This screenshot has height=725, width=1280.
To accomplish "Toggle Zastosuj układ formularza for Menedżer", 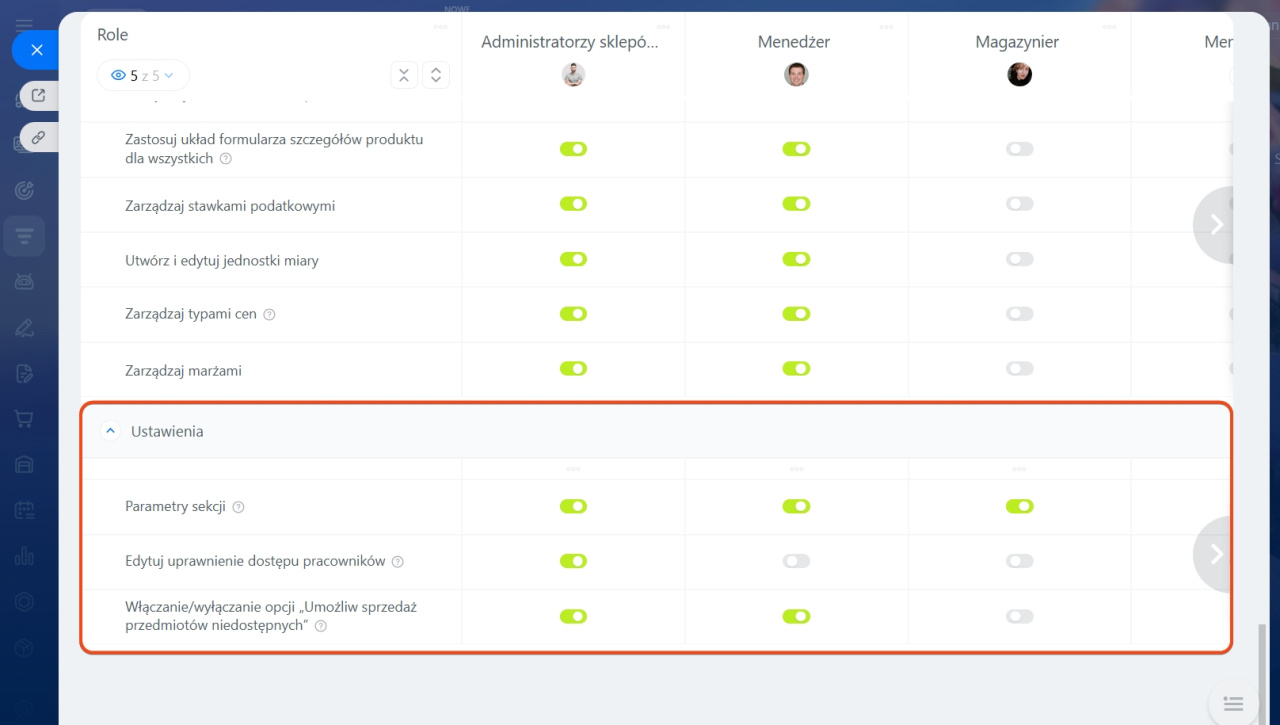I will click(796, 149).
